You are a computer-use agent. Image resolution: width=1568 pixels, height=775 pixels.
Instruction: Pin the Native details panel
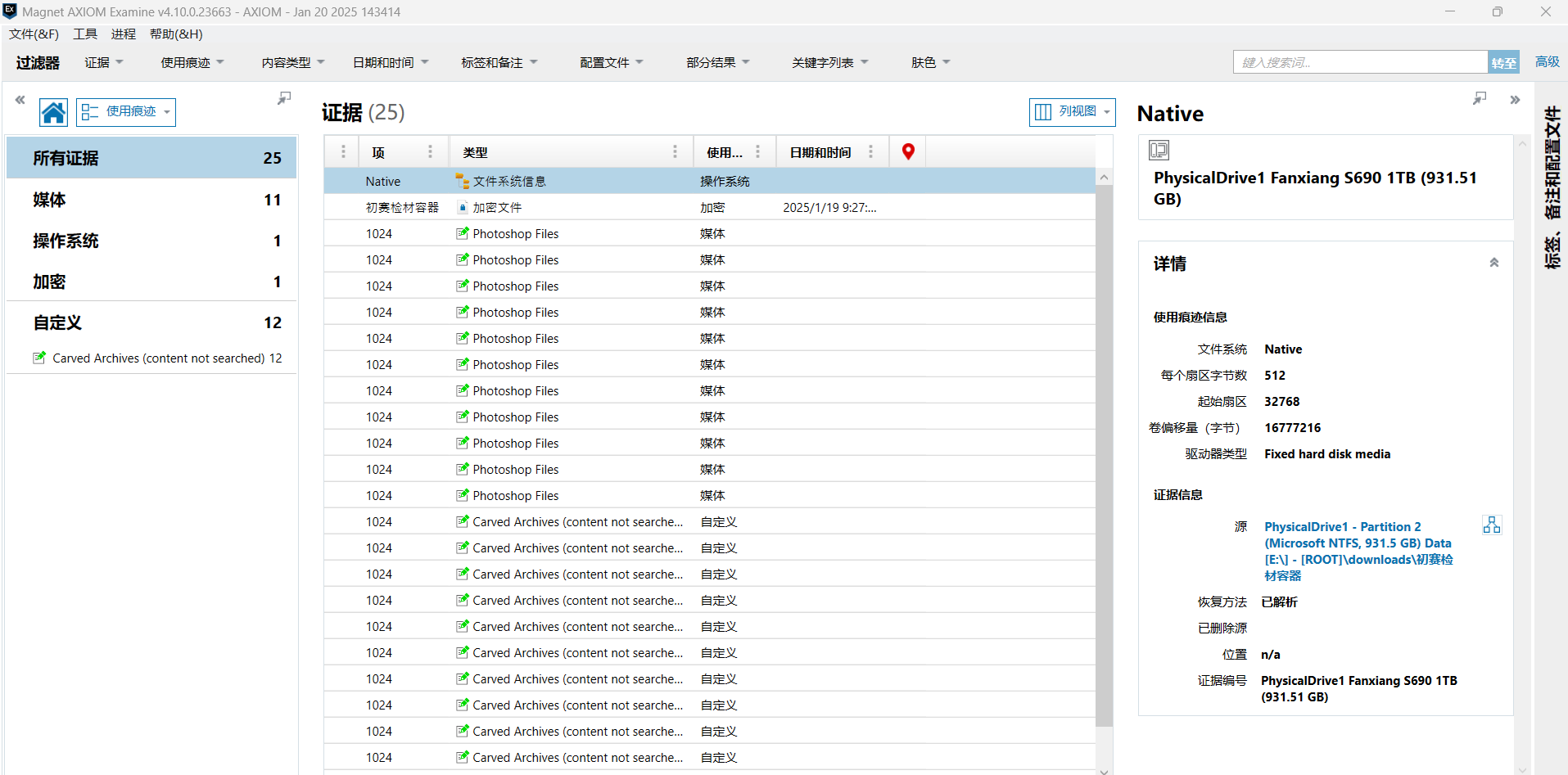[x=1480, y=98]
